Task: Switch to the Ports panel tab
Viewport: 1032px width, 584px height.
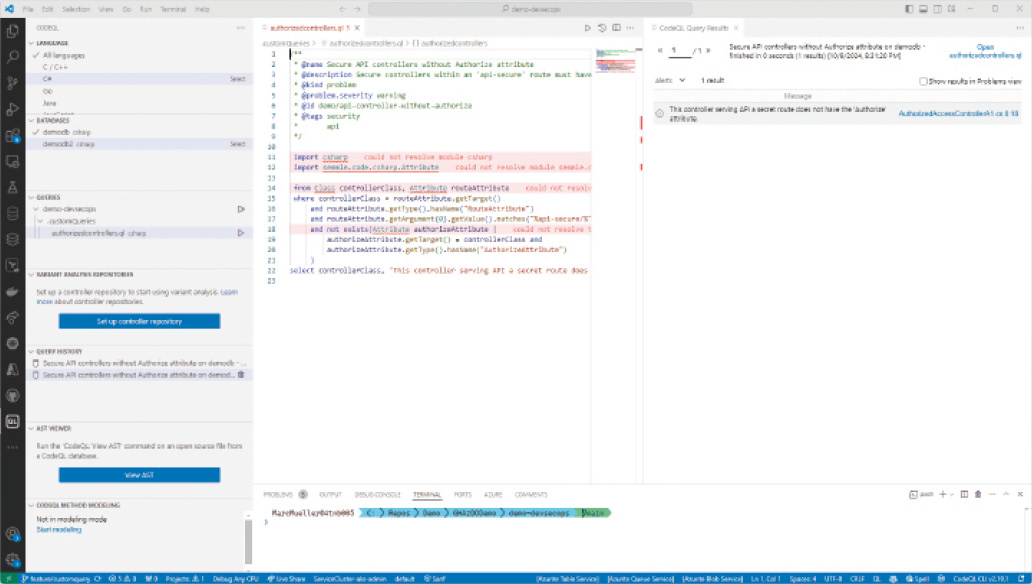Action: (x=463, y=494)
